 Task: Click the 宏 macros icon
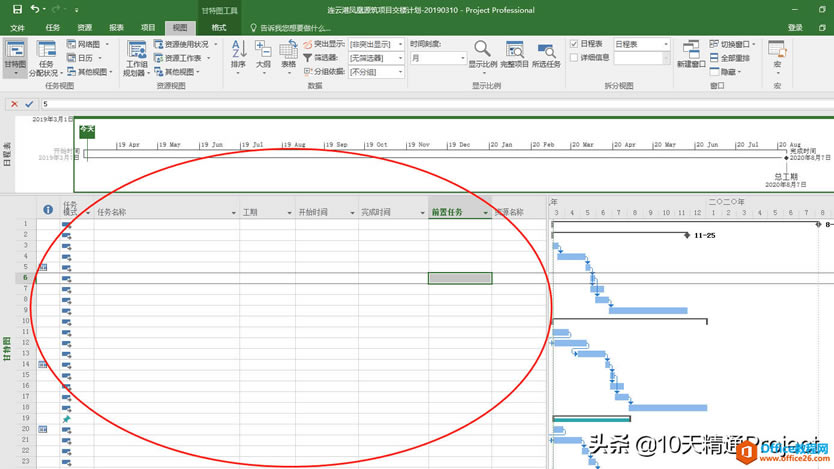point(777,49)
